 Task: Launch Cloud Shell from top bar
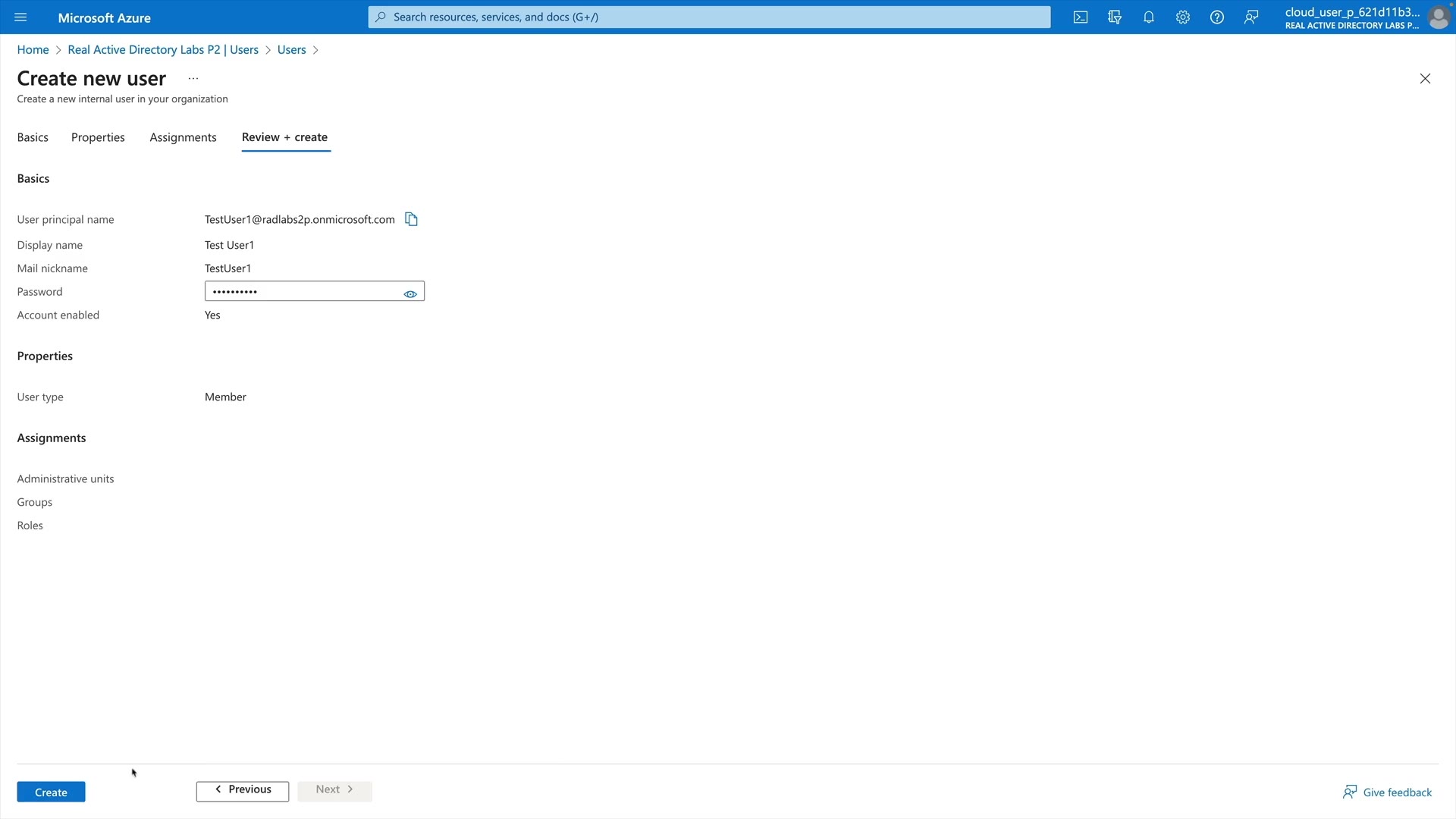point(1081,17)
